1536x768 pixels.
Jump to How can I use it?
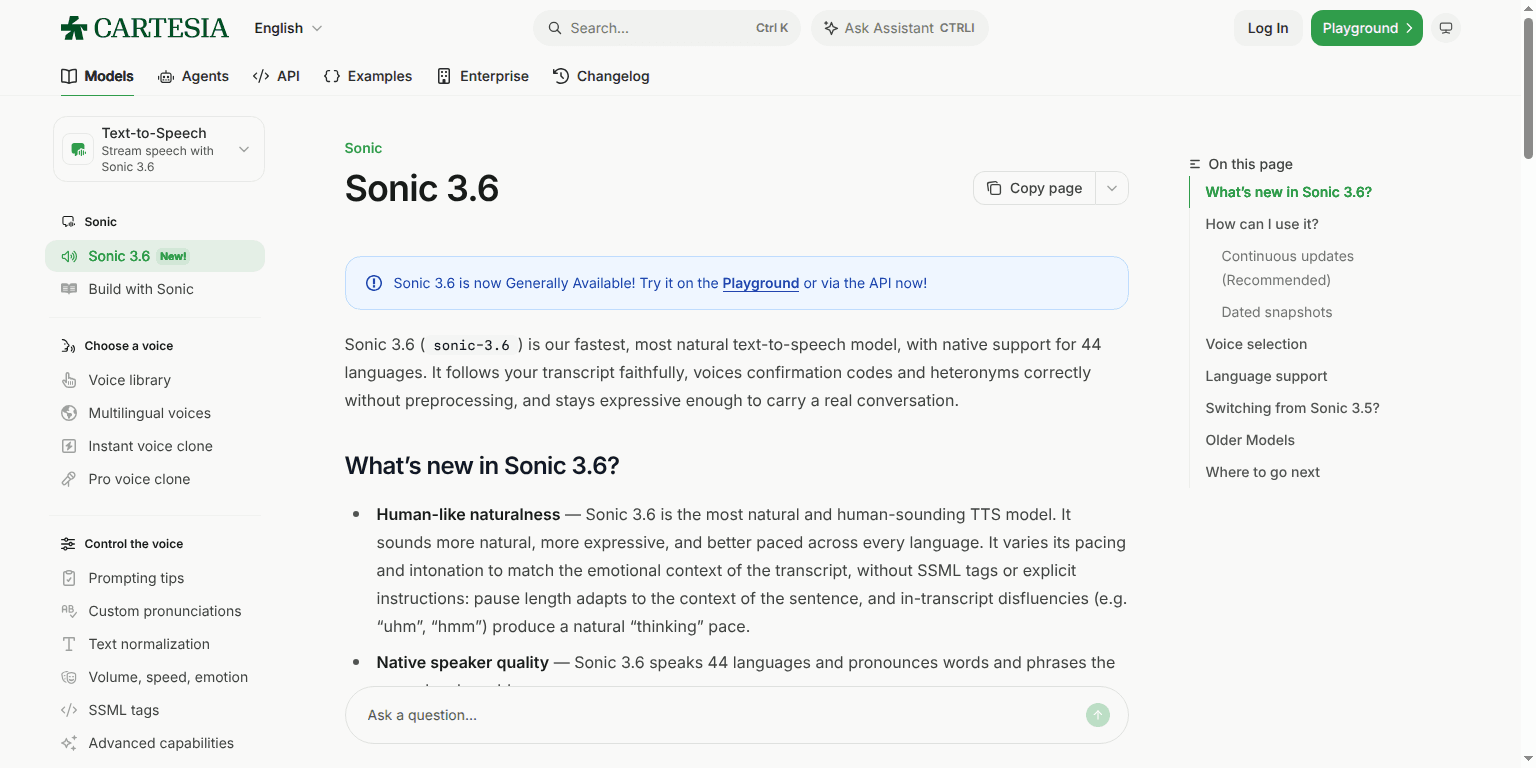1262,224
